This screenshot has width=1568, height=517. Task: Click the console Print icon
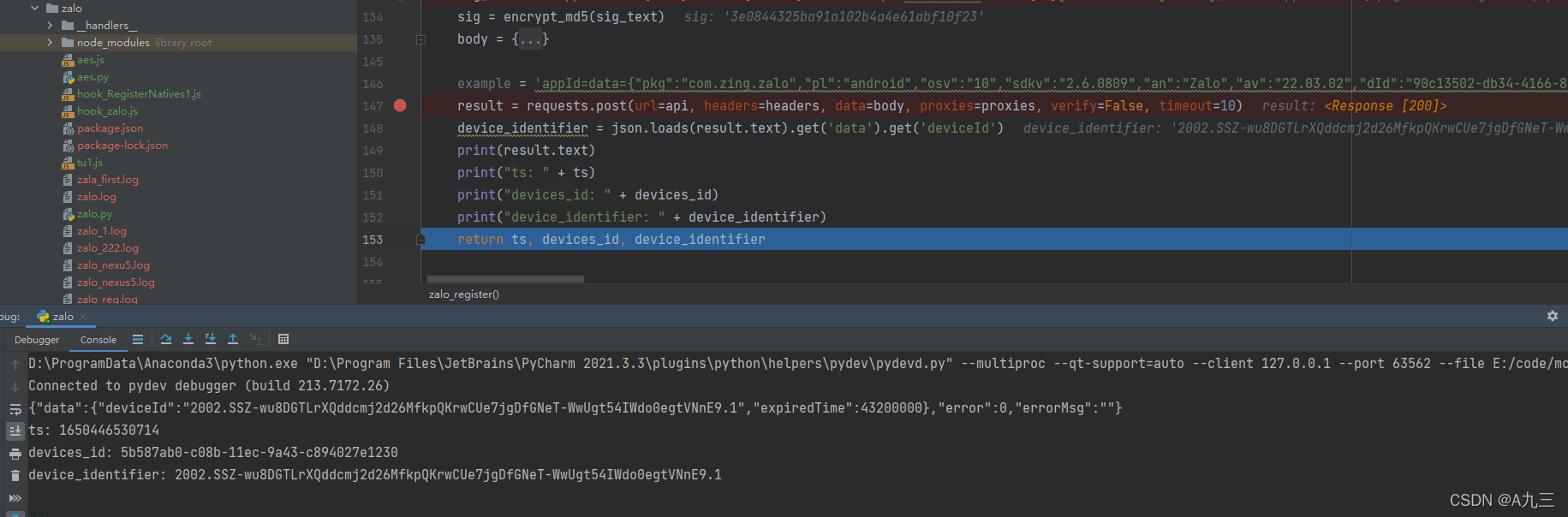pos(15,454)
